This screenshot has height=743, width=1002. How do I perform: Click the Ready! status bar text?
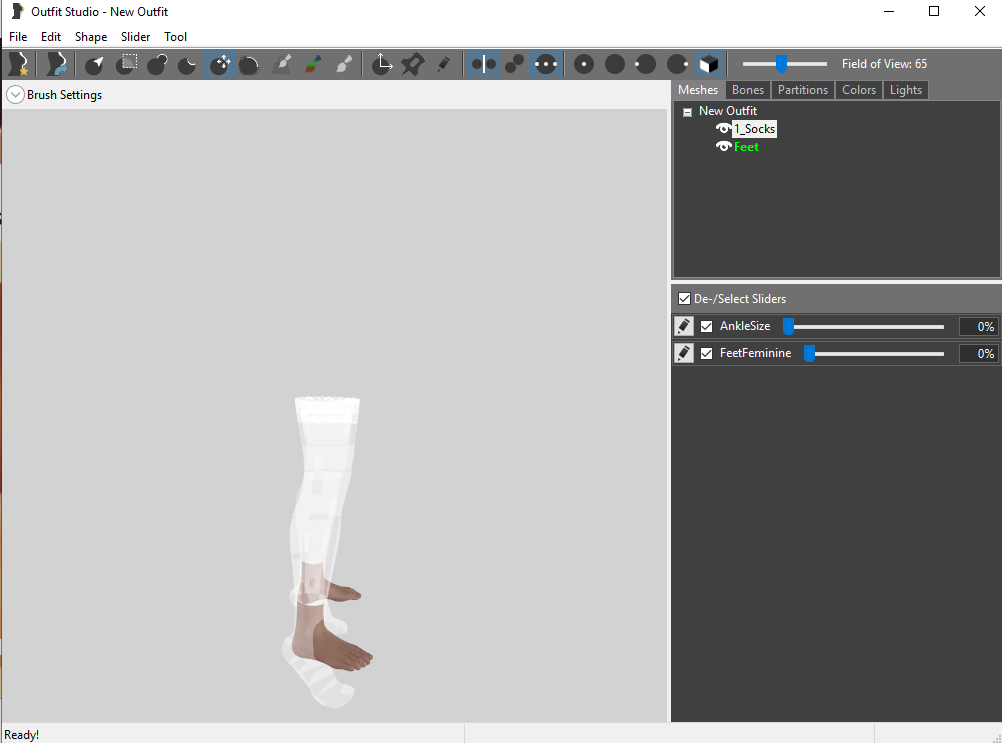(x=22, y=735)
